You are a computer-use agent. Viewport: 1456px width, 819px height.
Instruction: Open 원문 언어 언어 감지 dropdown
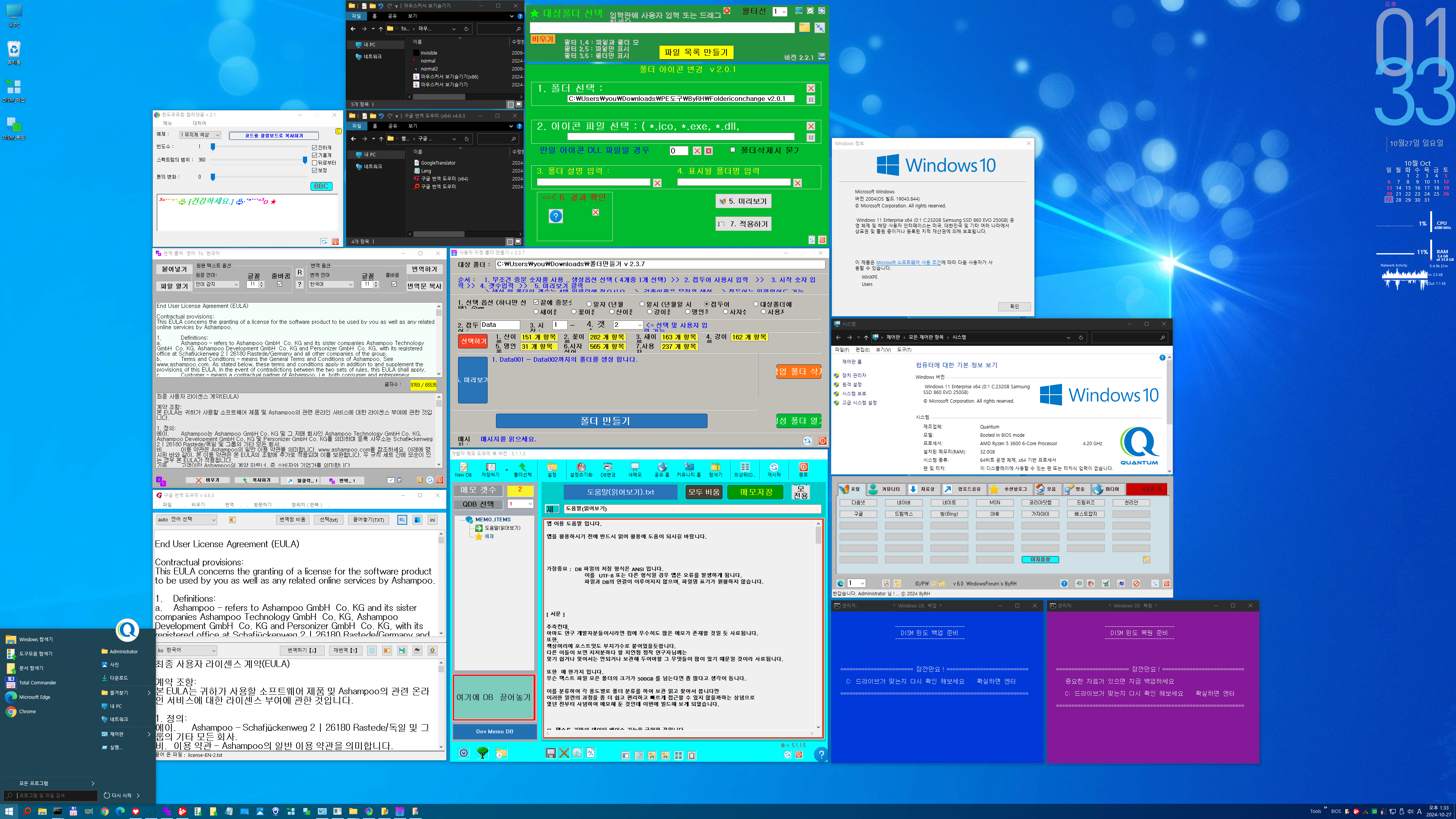[217, 284]
